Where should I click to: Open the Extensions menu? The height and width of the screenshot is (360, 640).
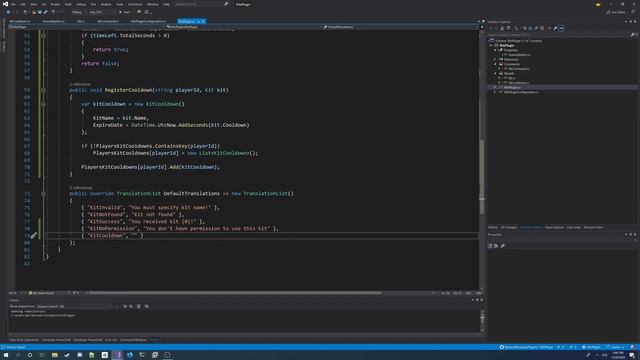click(x=135, y=4)
